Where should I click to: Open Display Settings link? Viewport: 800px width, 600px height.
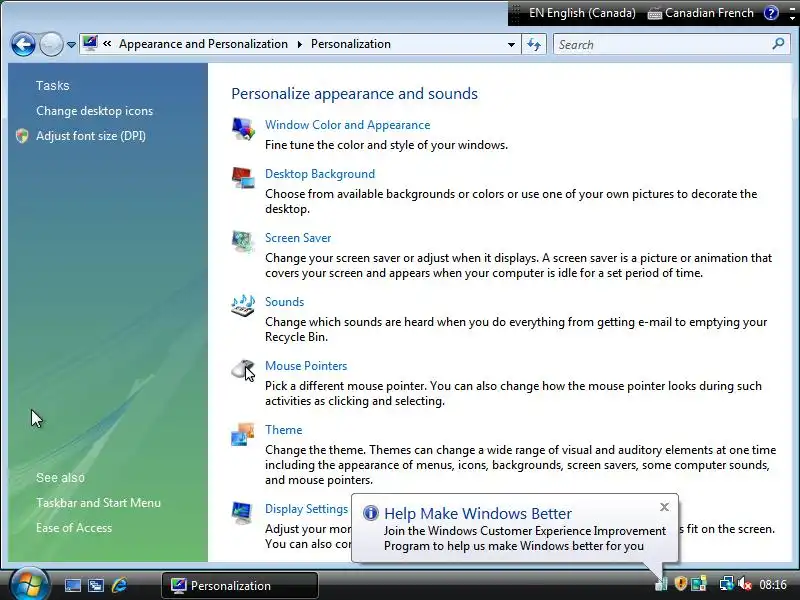click(x=306, y=509)
